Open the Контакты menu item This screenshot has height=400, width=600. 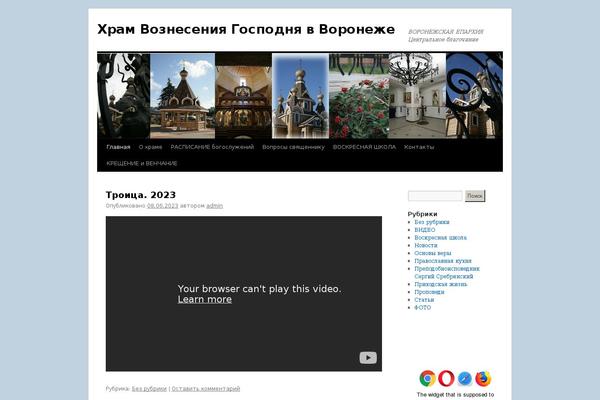coord(419,147)
